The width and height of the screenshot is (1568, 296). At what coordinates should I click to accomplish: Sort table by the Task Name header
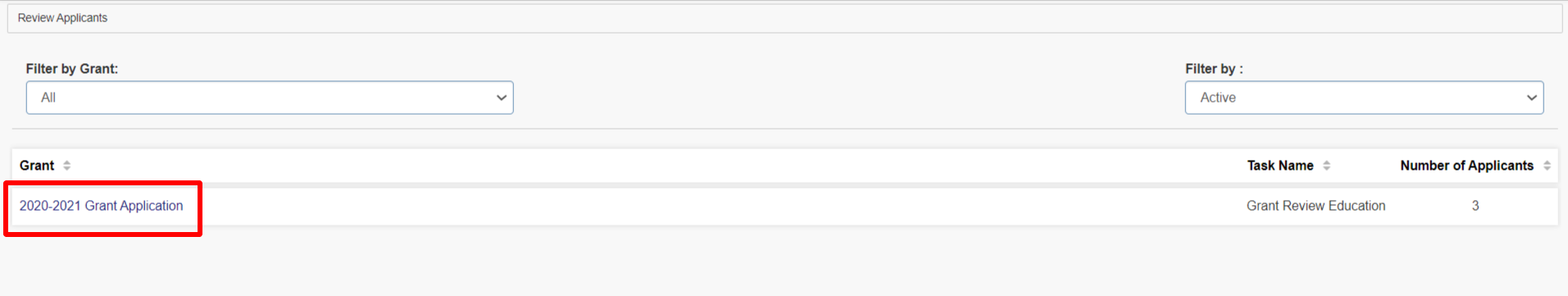tap(1280, 166)
